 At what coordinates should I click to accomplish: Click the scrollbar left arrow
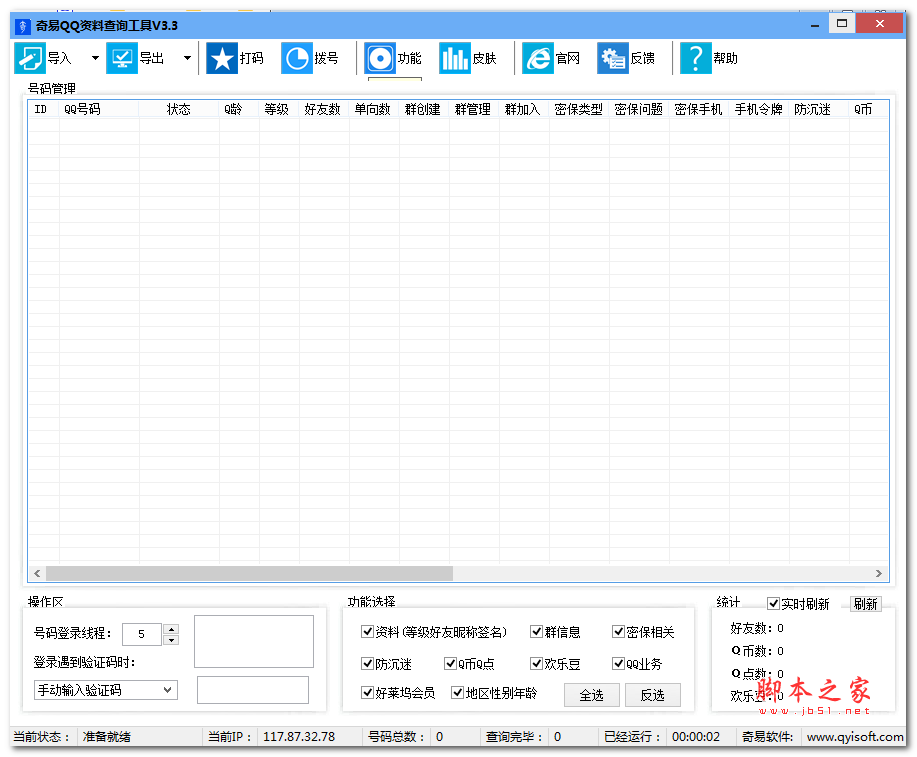pyautogui.click(x=37, y=573)
